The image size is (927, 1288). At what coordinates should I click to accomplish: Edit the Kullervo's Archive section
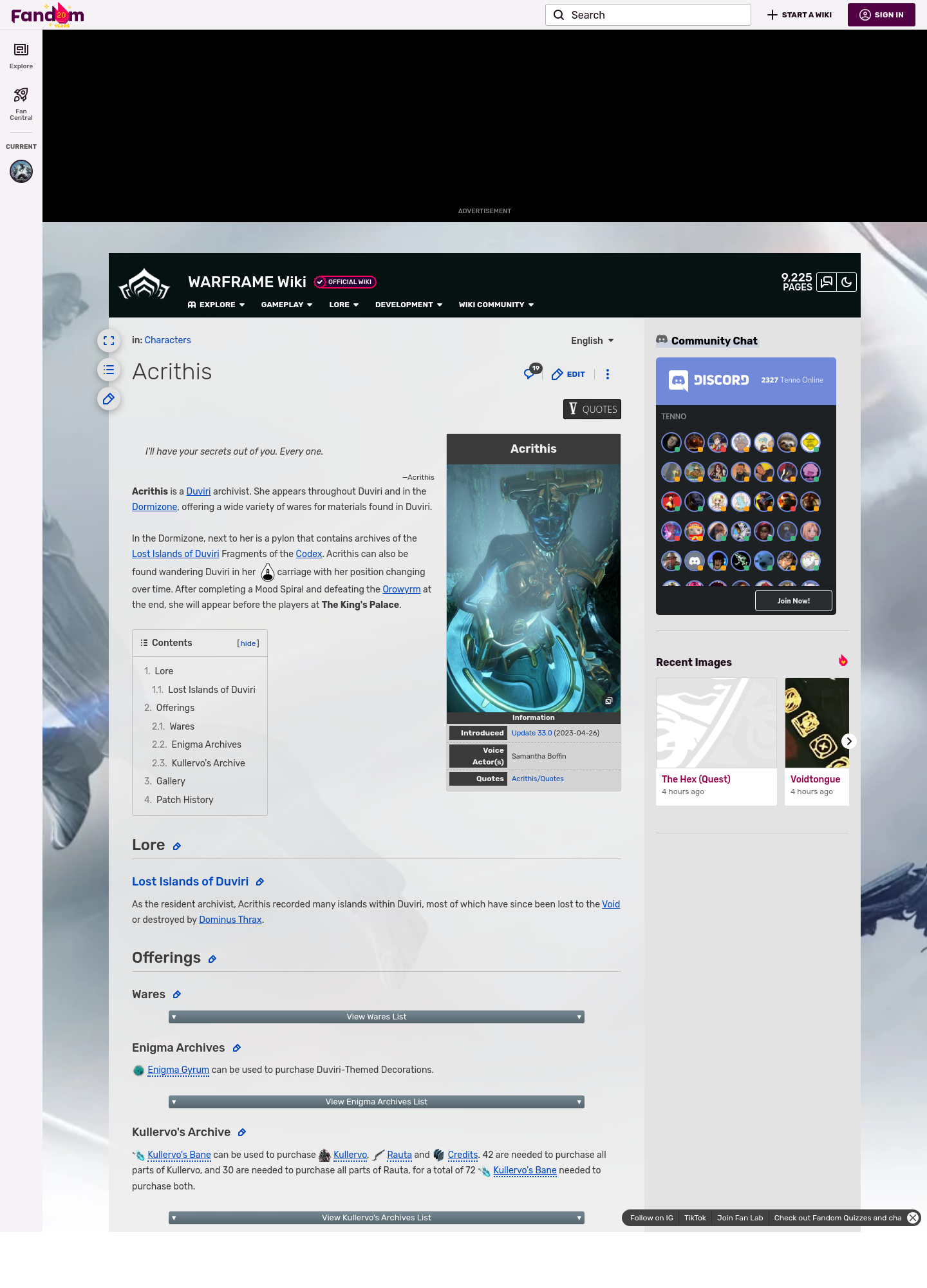(242, 1133)
